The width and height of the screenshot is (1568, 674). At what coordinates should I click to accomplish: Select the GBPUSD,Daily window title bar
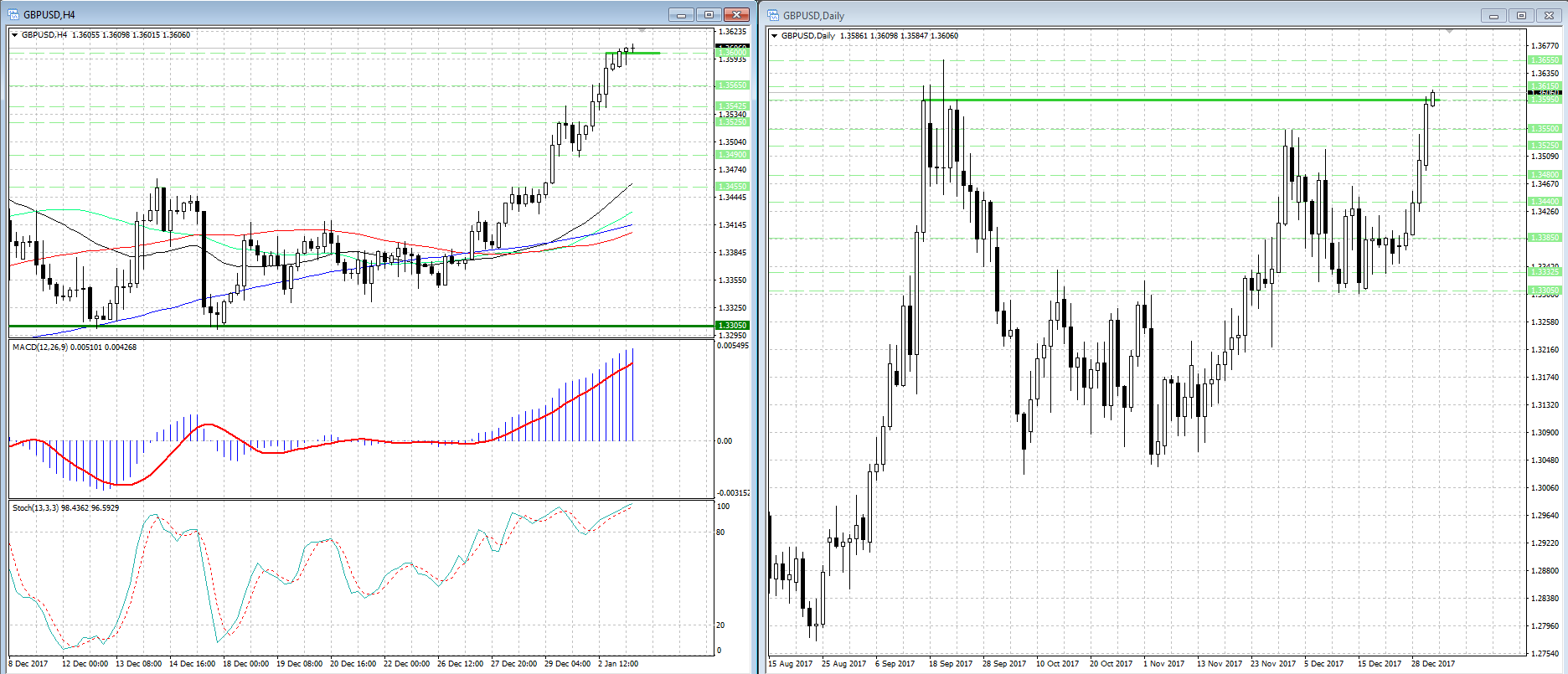(1089, 16)
